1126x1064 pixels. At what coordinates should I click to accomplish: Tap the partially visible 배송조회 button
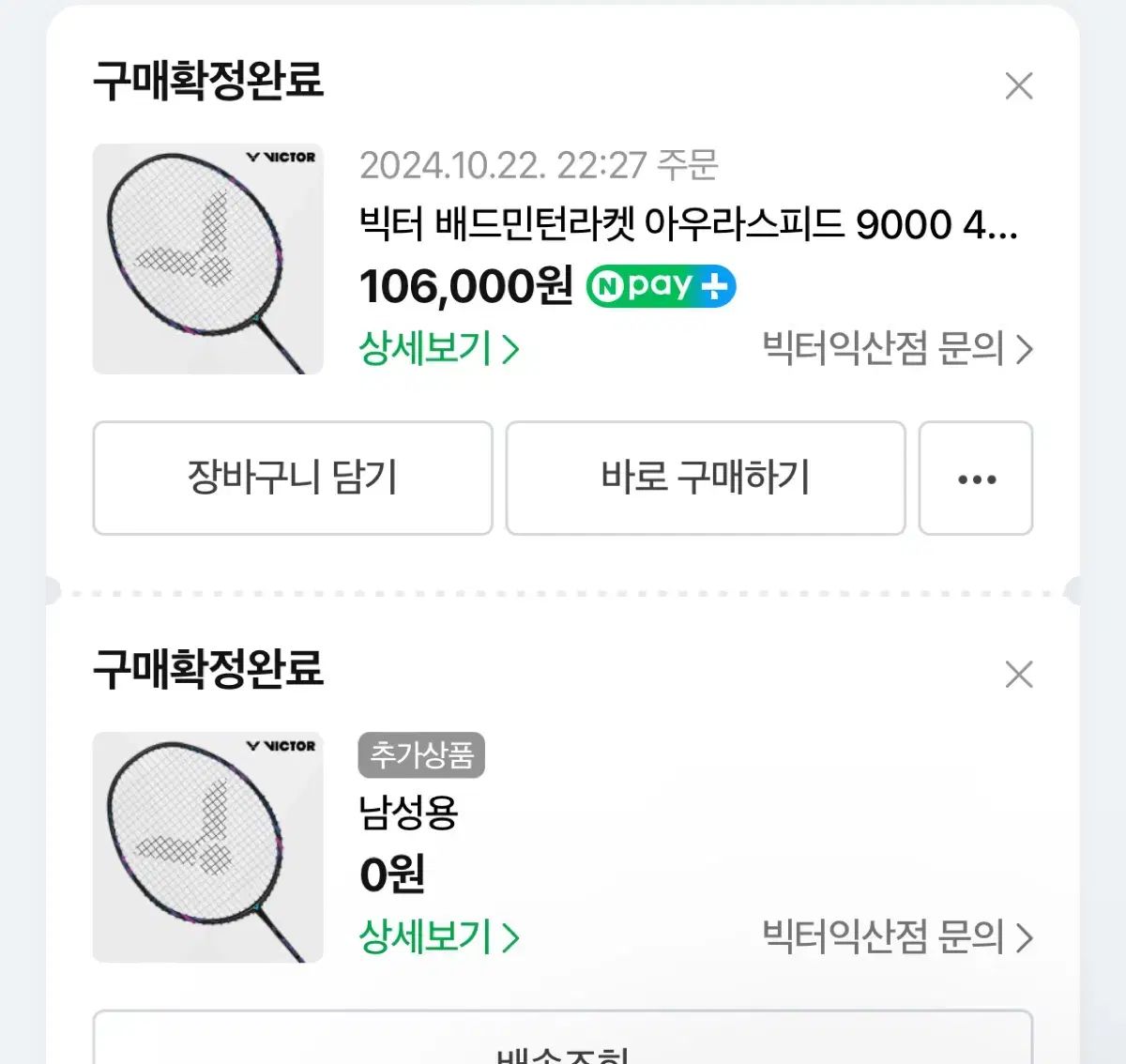click(x=563, y=1038)
